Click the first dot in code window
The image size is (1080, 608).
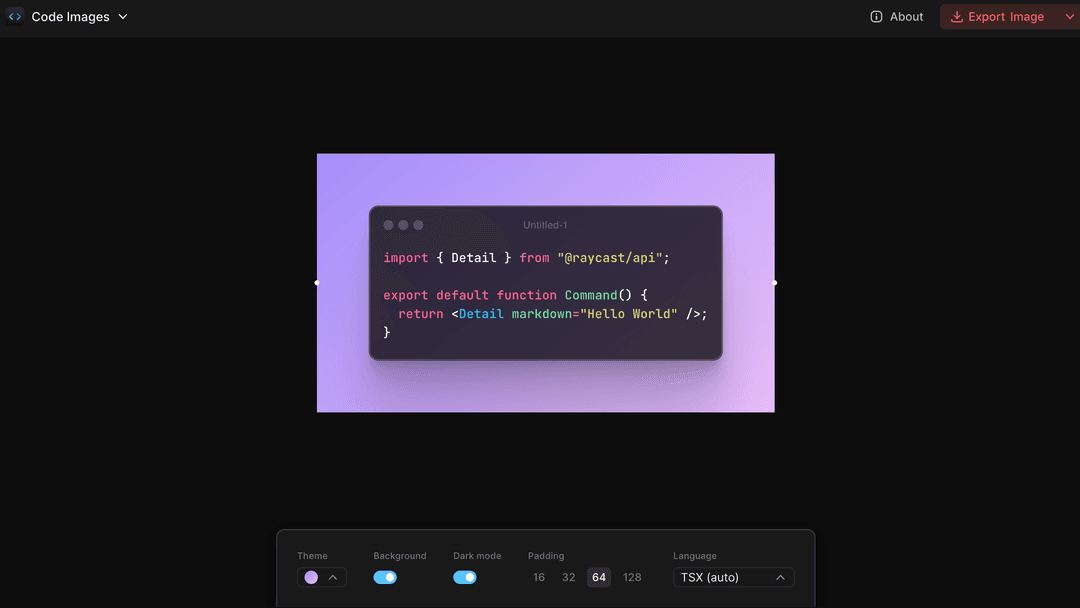pos(389,225)
